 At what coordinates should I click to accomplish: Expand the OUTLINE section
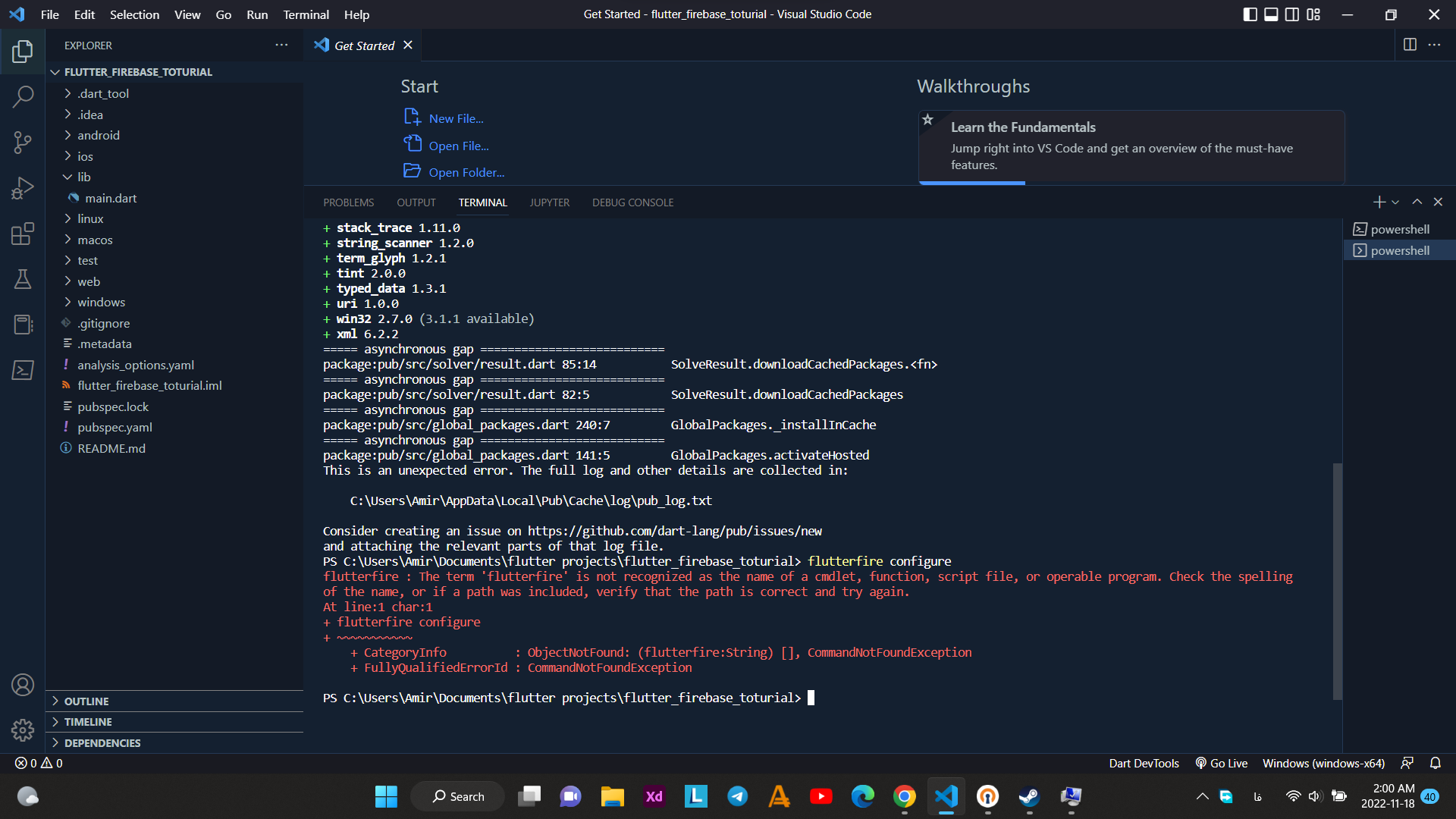pyautogui.click(x=174, y=701)
